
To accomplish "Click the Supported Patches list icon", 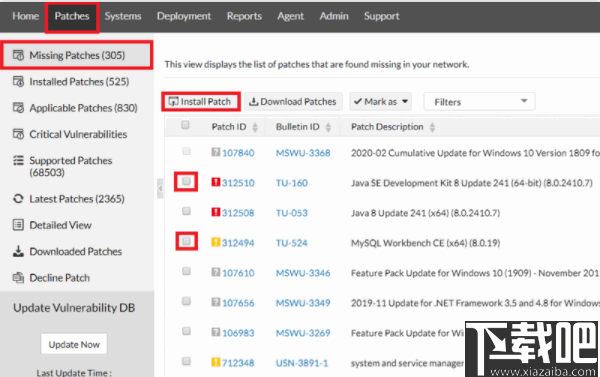I will (x=18, y=160).
